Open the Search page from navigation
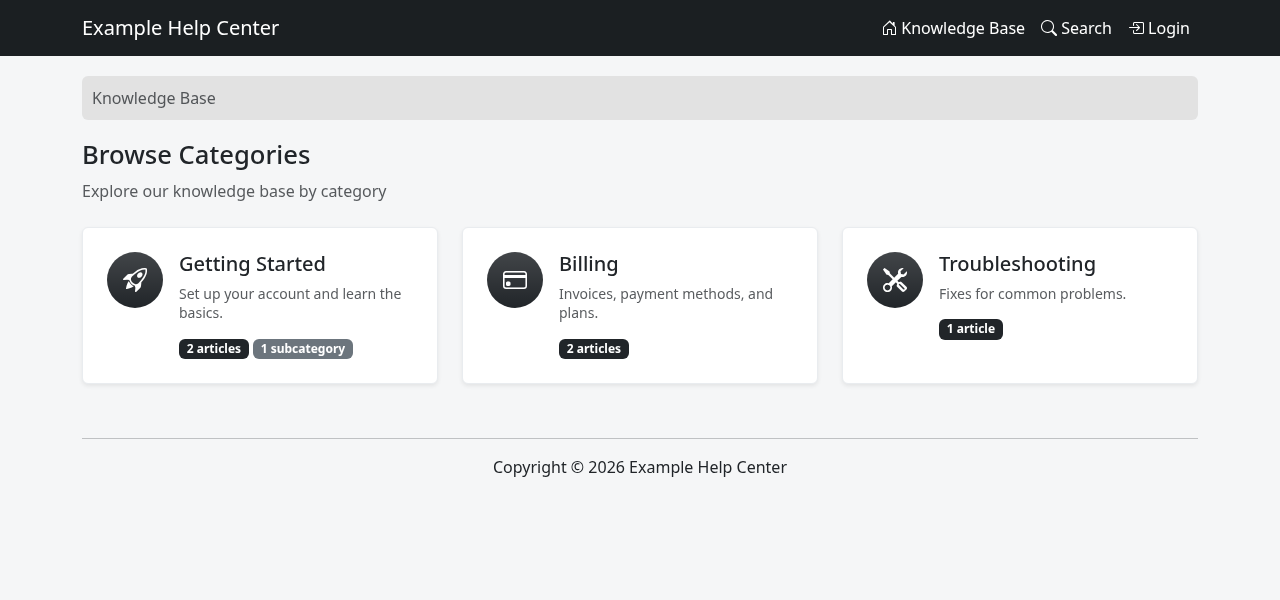Screen dimensions: 1280x600 pos(1076,28)
